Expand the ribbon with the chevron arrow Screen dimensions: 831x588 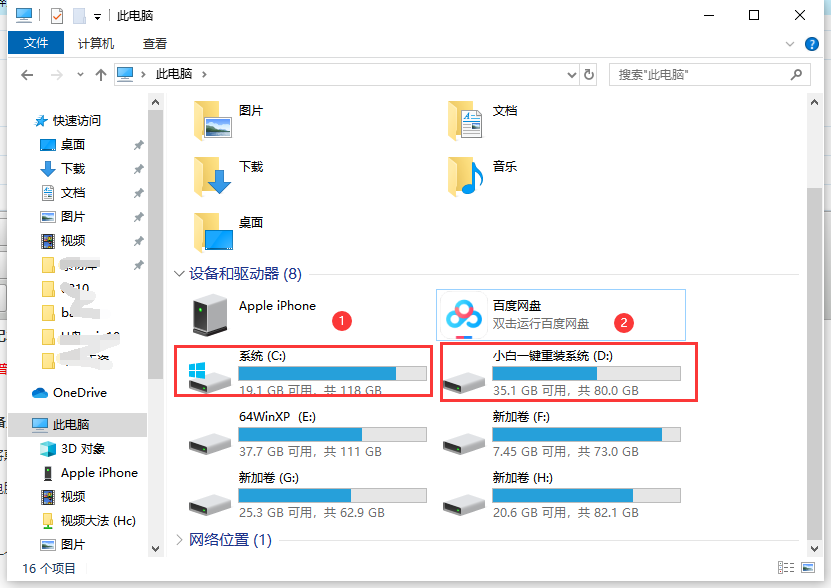(792, 44)
